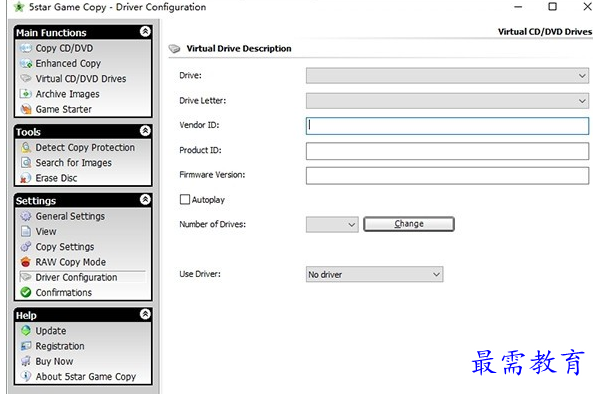593x394 pixels.
Task: Click the Detect Copy Protection magnifier icon
Action: point(26,147)
